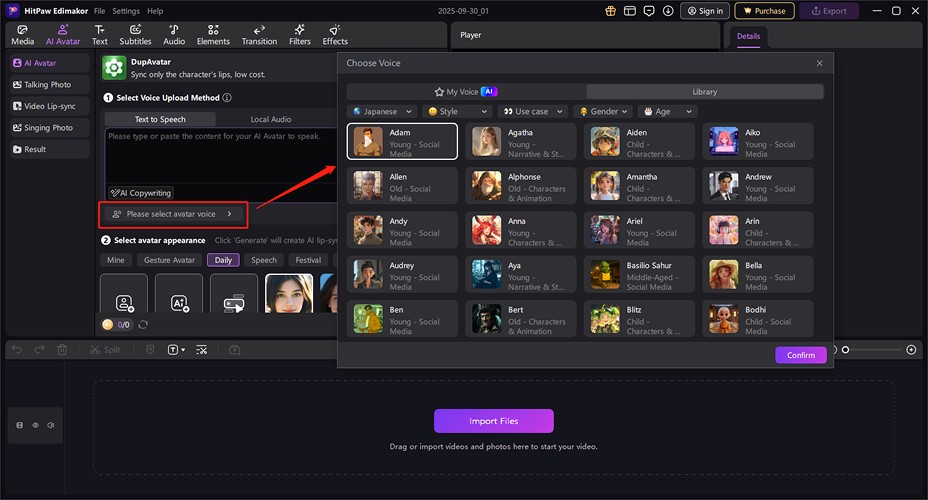Click the timeline zoom slider handle
Viewport: 928px width, 500px height.
pos(845,350)
